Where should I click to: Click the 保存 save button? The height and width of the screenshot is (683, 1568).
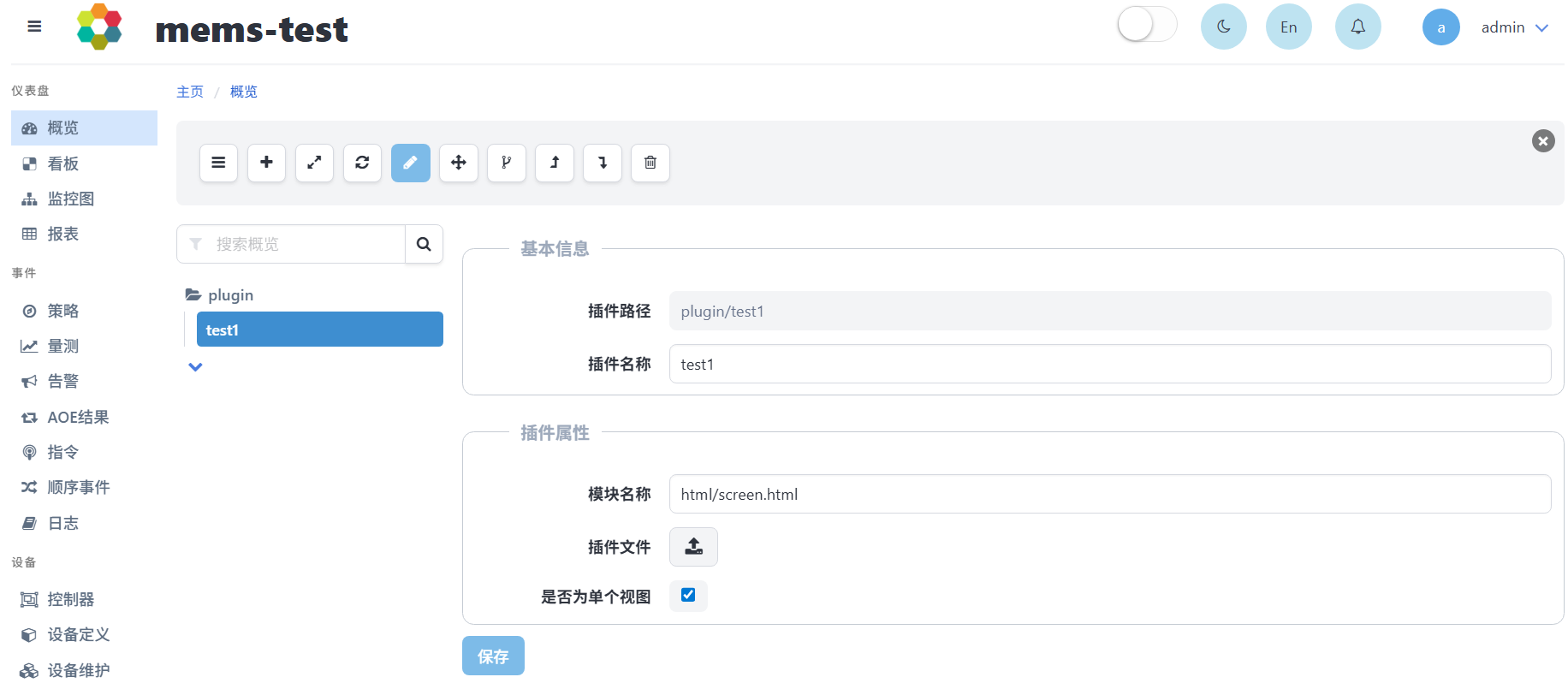[x=493, y=656]
